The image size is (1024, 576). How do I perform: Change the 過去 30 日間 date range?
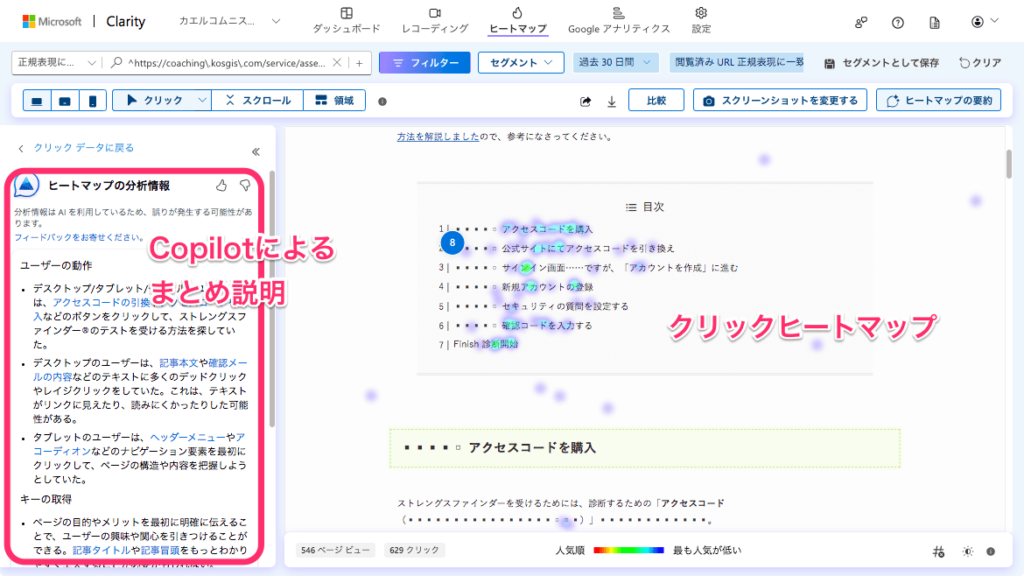point(615,63)
